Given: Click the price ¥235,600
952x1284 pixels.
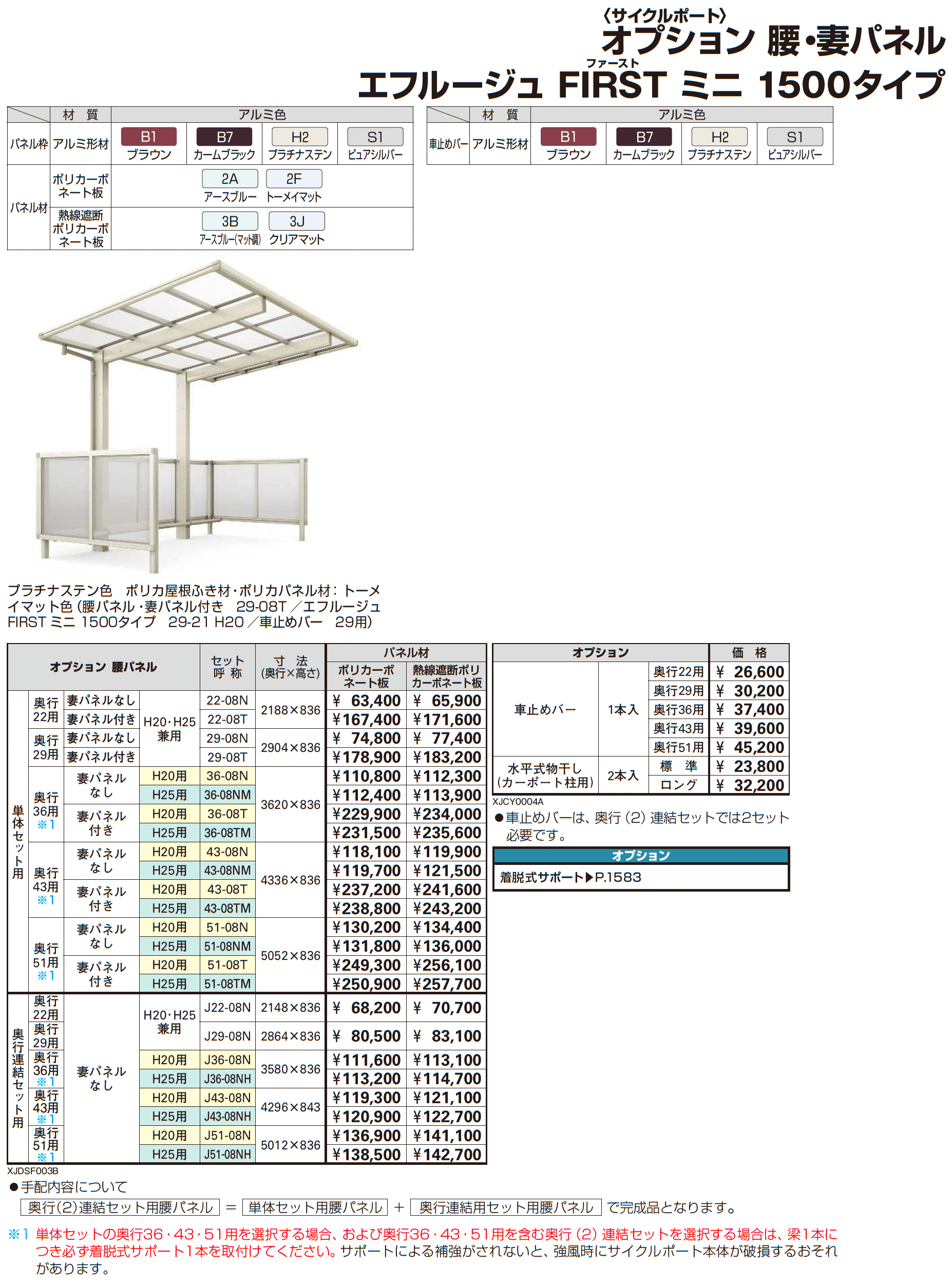Looking at the screenshot, I should [447, 833].
